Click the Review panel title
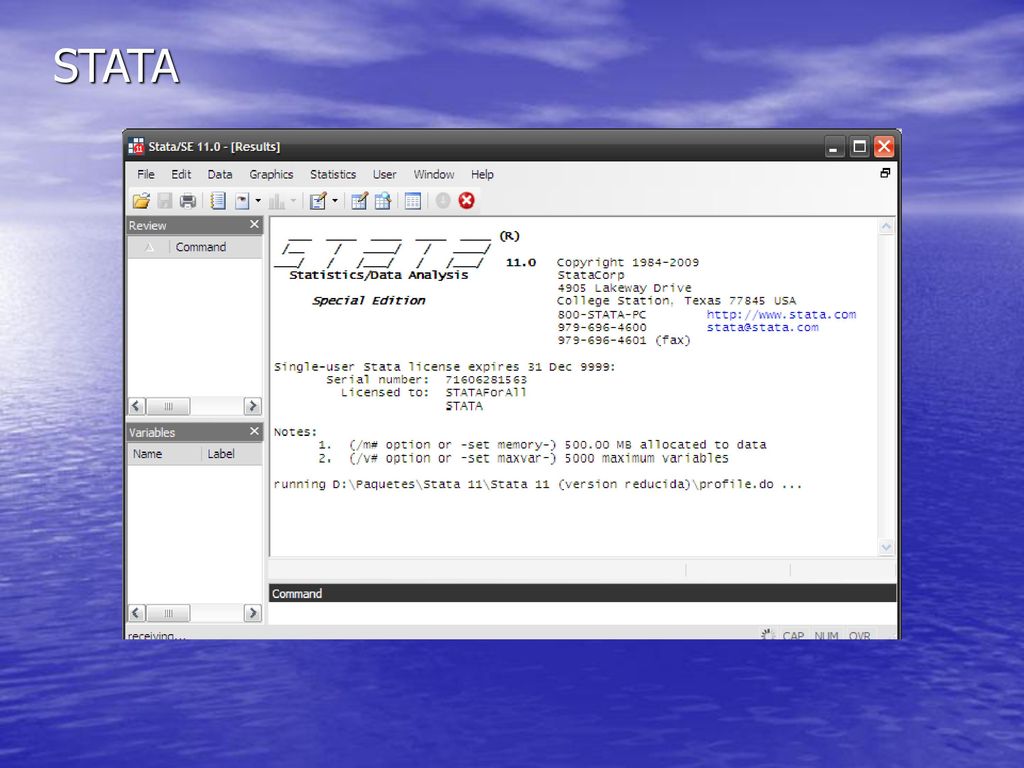 (148, 225)
